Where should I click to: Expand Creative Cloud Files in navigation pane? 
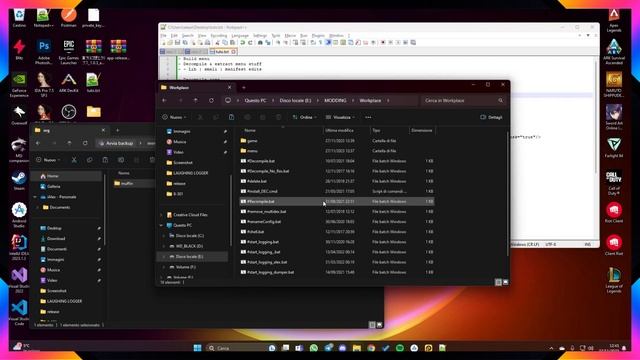point(161,215)
